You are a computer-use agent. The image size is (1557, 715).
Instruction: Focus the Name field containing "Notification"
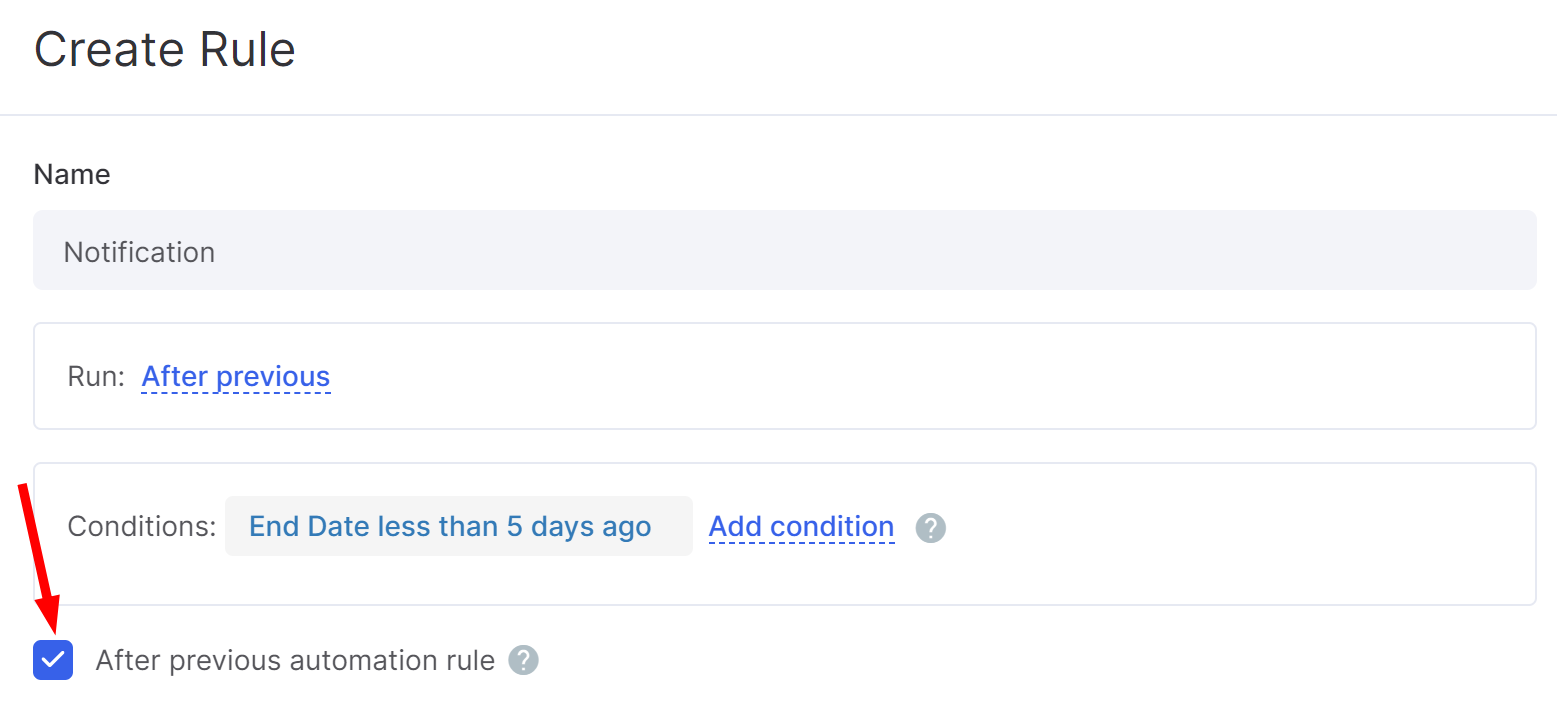click(x=784, y=251)
